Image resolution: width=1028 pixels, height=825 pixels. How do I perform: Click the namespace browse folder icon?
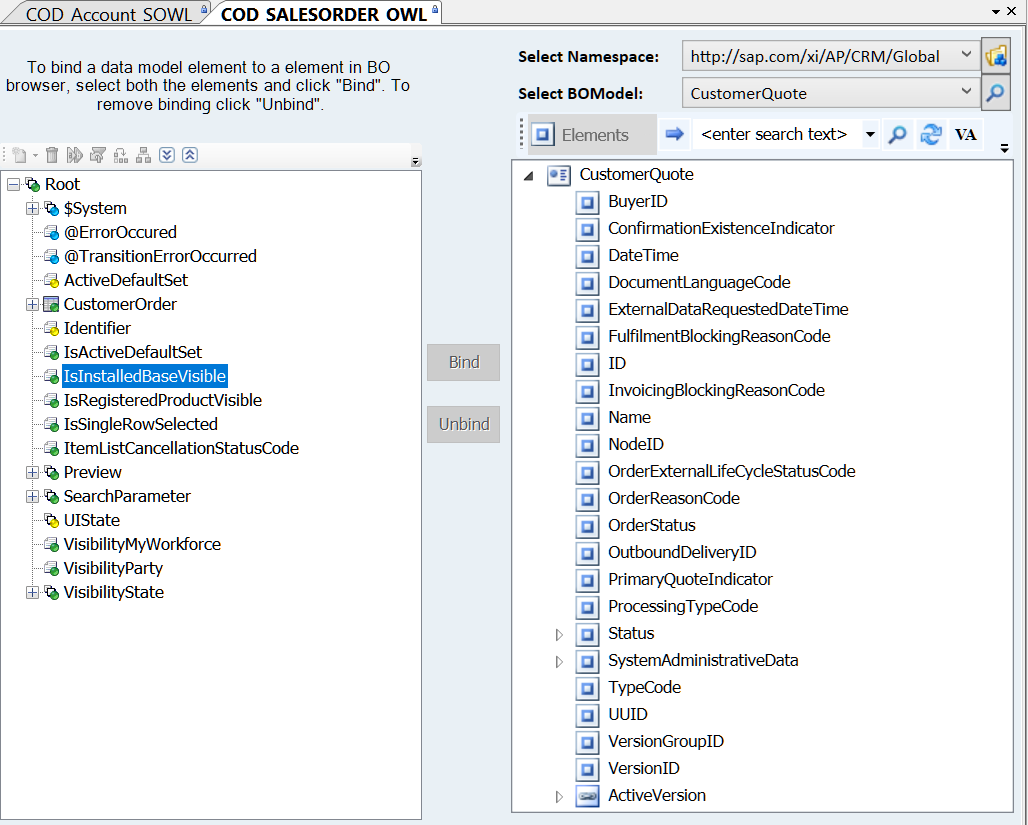coord(996,56)
